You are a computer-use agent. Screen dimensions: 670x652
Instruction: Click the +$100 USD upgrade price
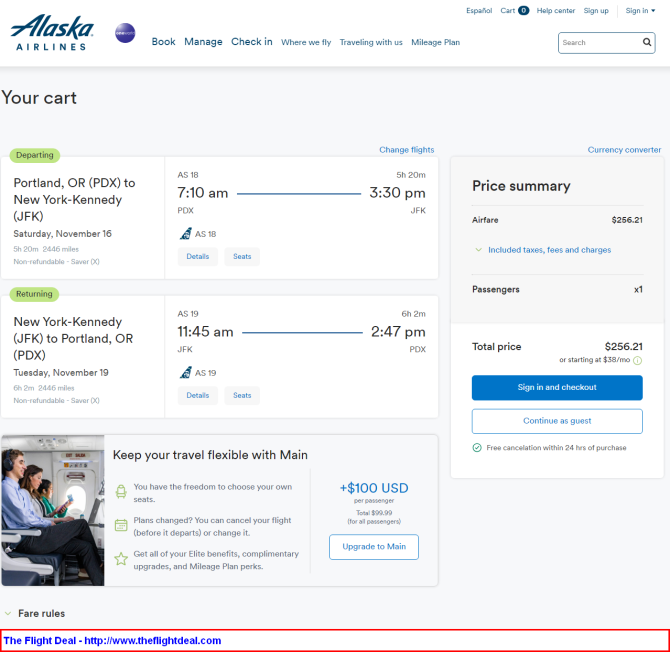374,488
